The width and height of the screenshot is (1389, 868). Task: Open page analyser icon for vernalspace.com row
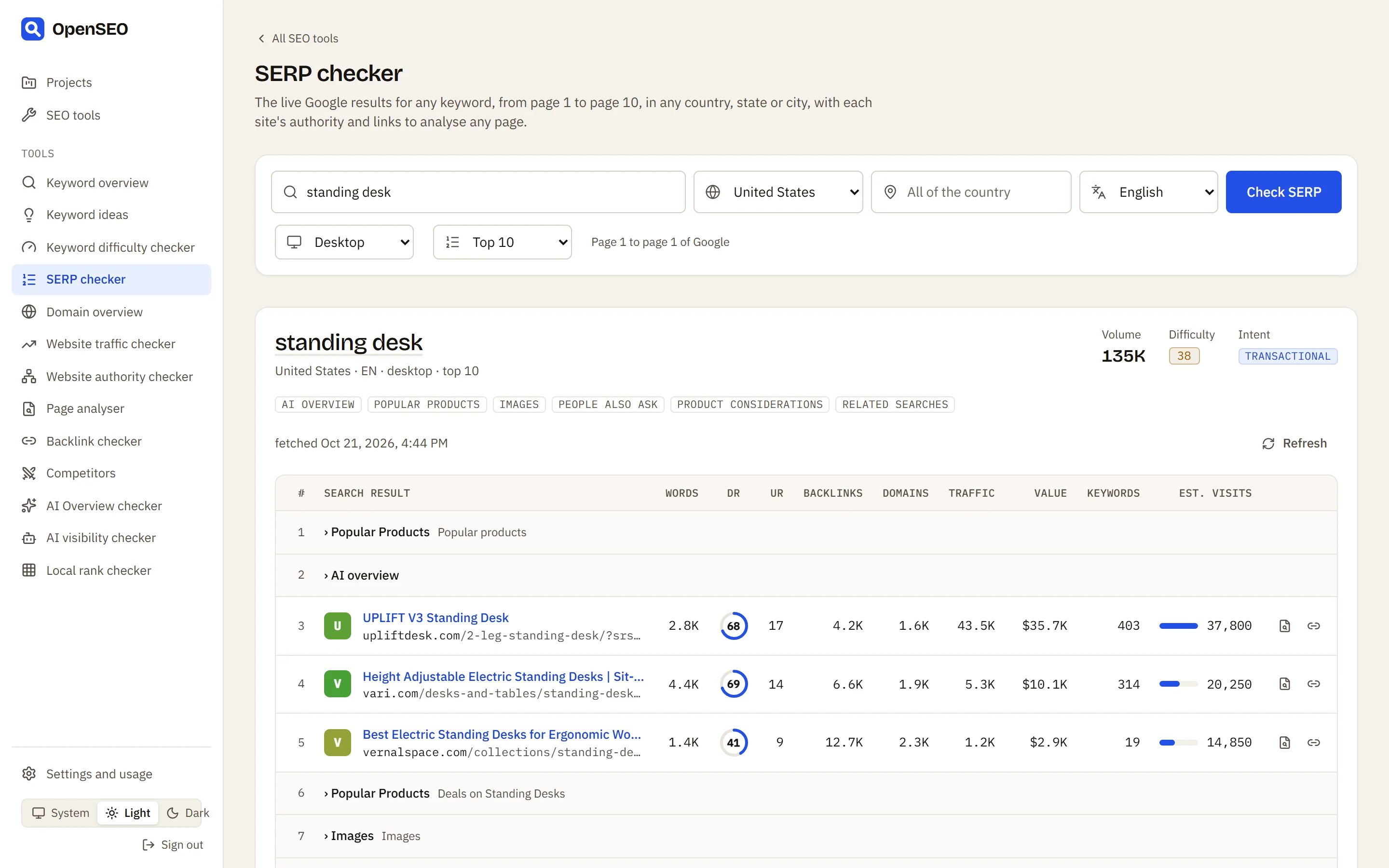point(1284,742)
